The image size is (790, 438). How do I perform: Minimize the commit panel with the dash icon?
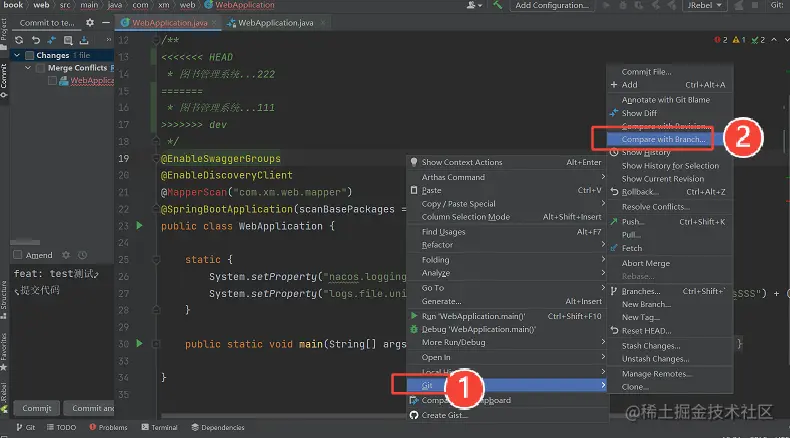(x=106, y=23)
